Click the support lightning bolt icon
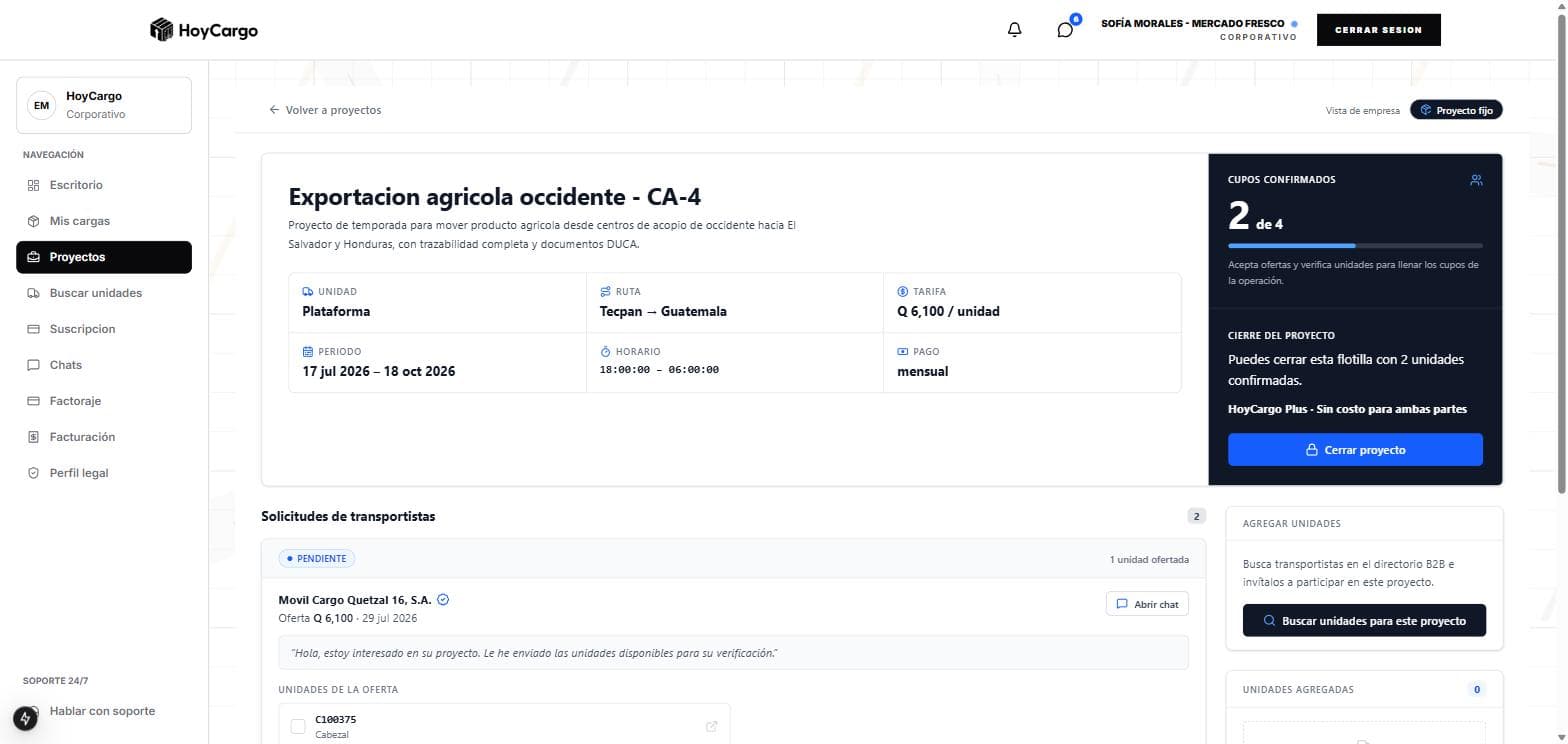Viewport: 1568px width, 744px height. coord(25,718)
